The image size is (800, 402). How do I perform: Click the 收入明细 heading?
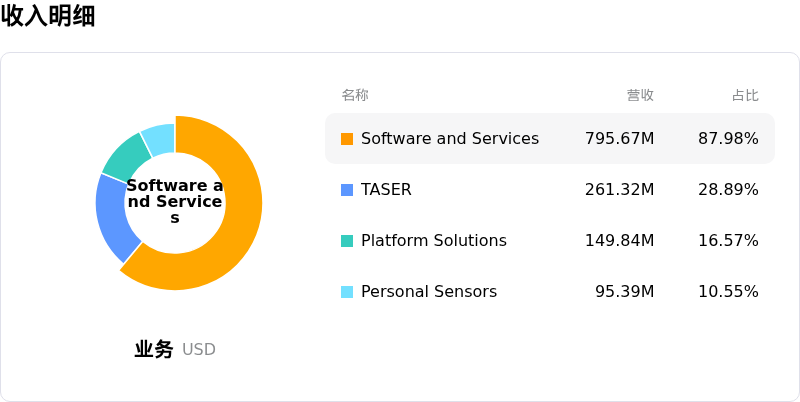(48, 16)
